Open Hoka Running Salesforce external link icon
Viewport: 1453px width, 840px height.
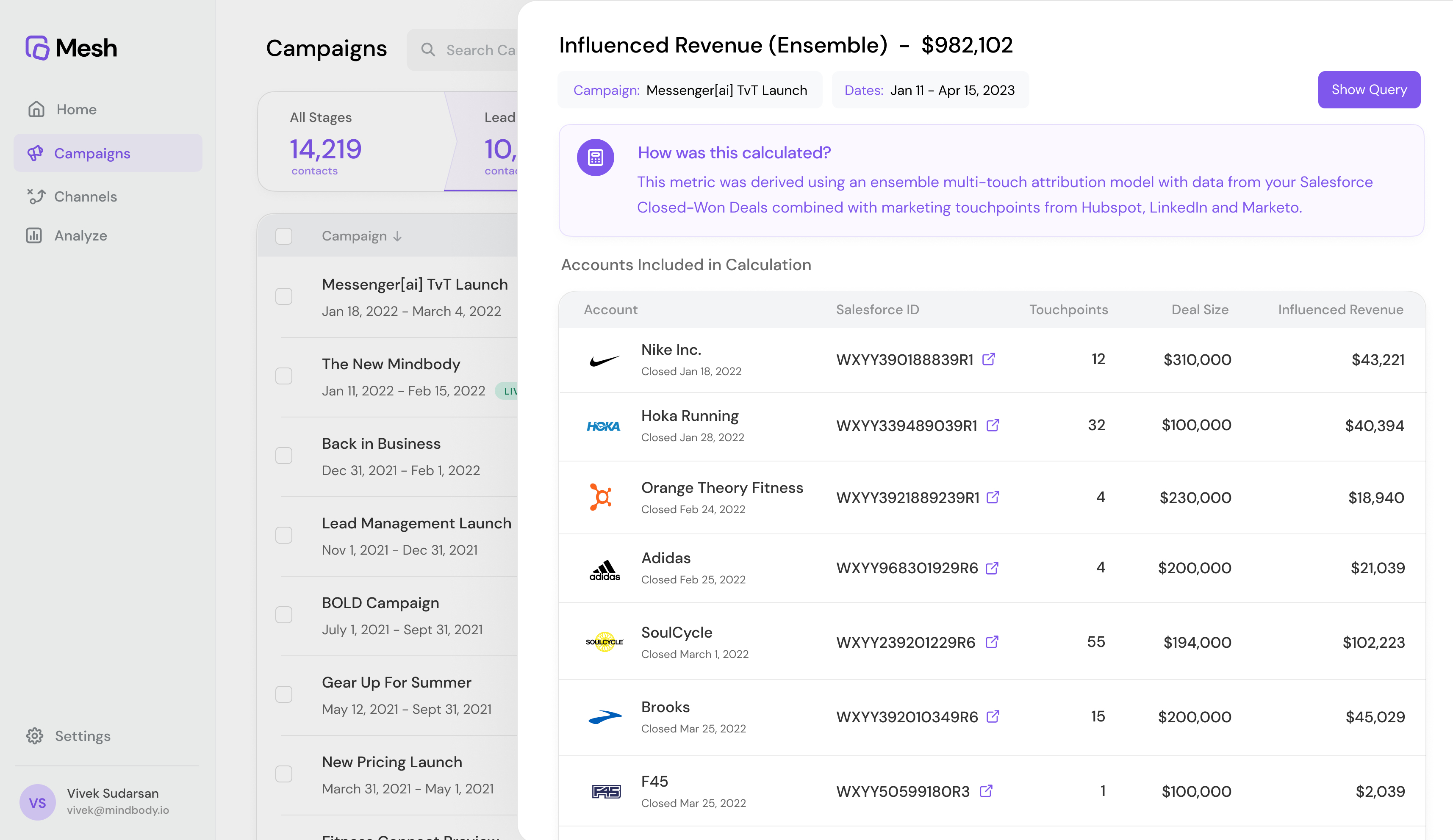click(x=992, y=425)
